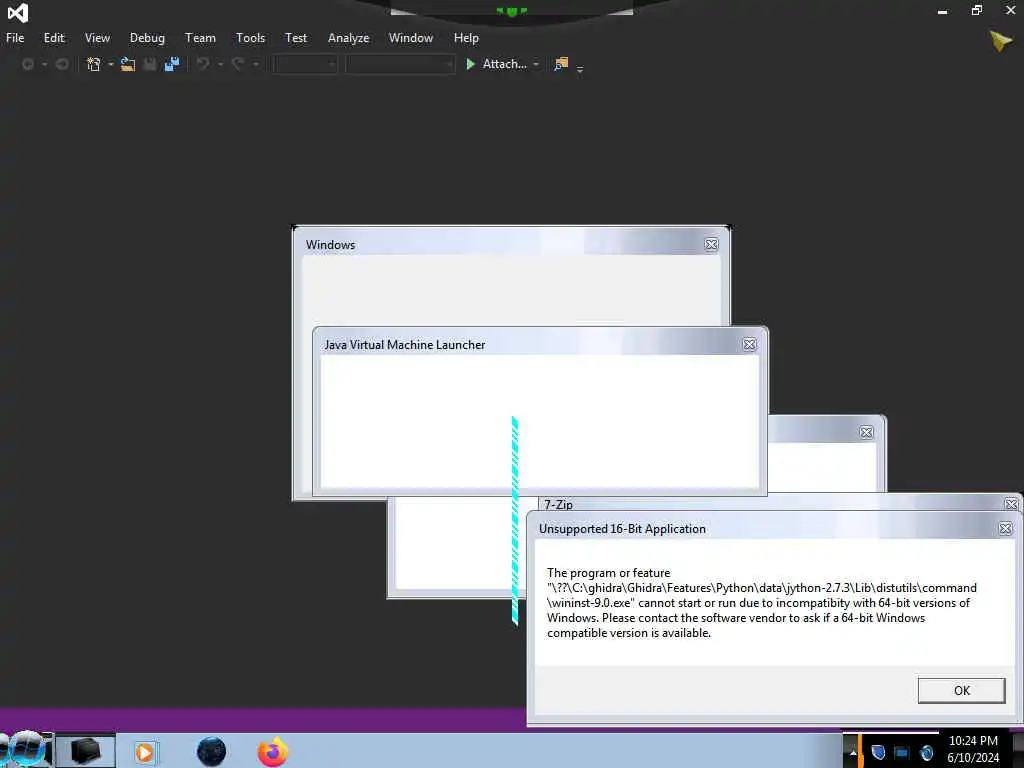Click the round blue tray icon beside the clock

click(926, 753)
